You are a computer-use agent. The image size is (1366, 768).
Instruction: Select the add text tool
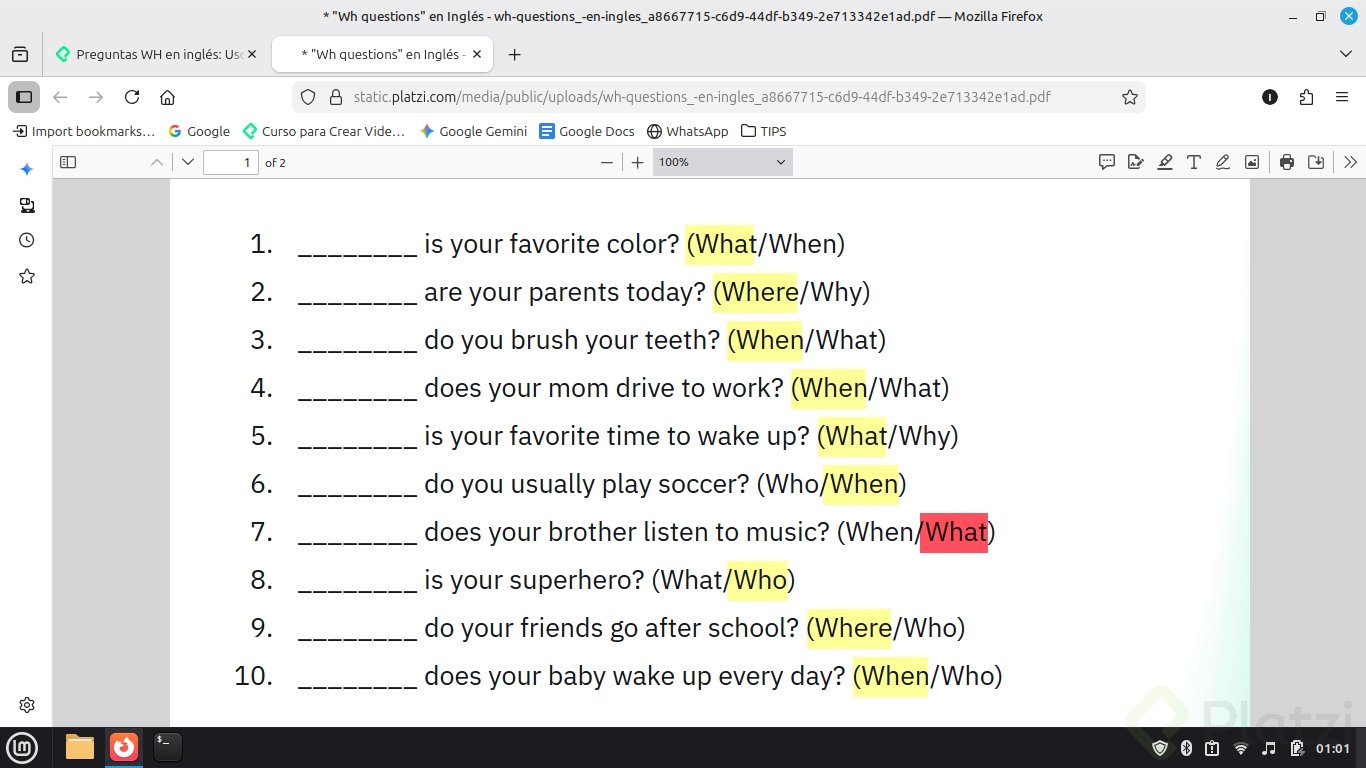[1194, 162]
